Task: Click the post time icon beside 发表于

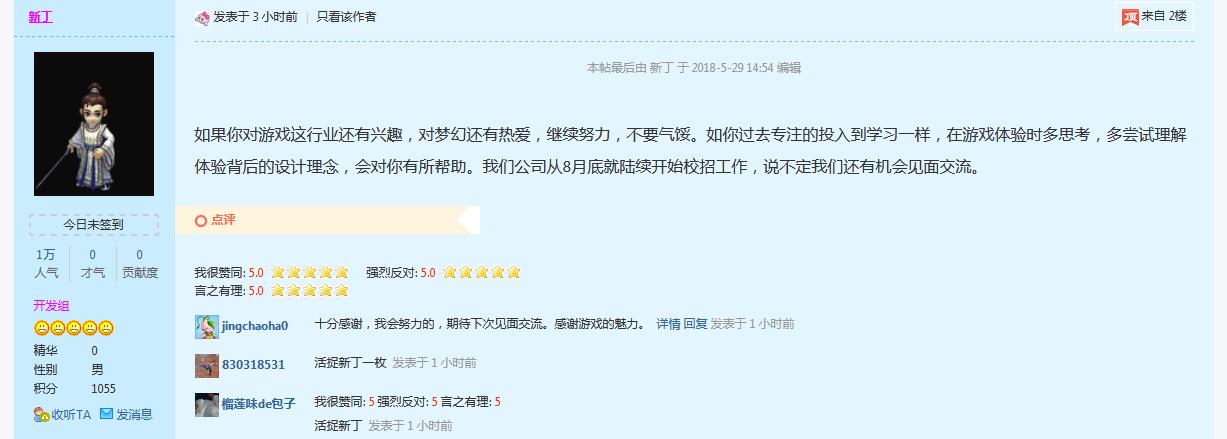Action: coord(202,17)
